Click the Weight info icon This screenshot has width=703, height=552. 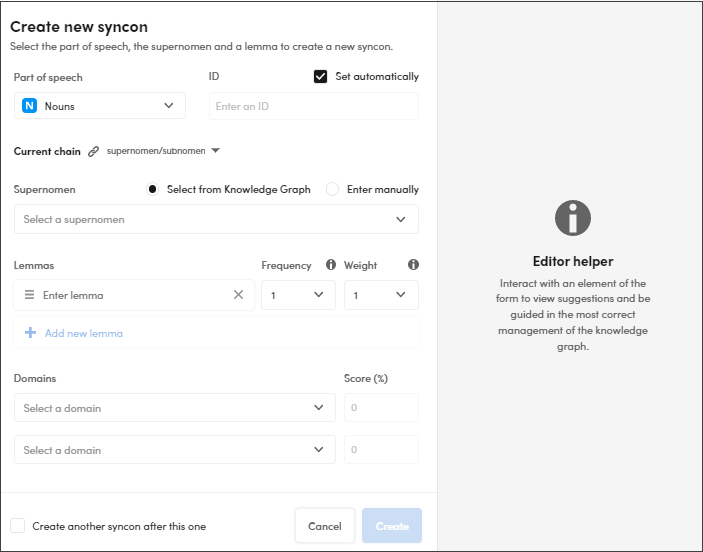click(x=413, y=265)
